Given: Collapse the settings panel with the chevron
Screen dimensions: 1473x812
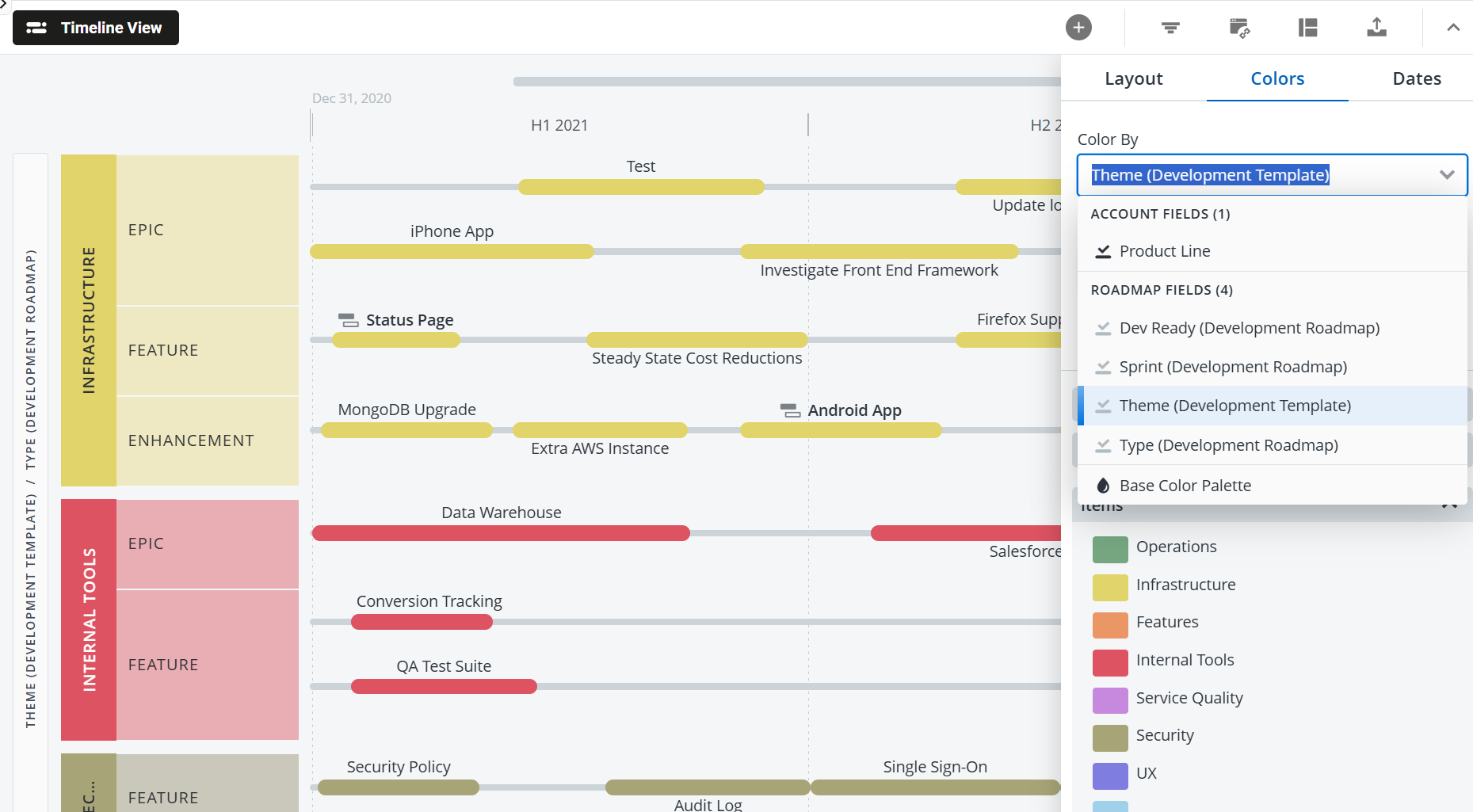Looking at the screenshot, I should tap(1453, 27).
